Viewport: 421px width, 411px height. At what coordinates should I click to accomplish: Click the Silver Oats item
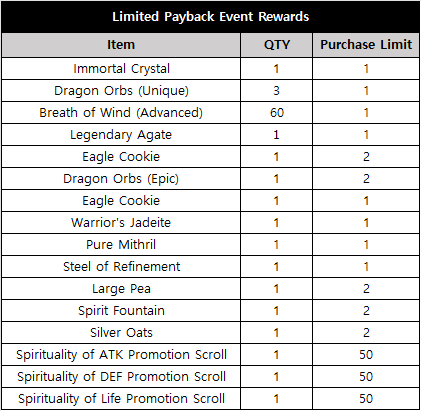coord(121,333)
